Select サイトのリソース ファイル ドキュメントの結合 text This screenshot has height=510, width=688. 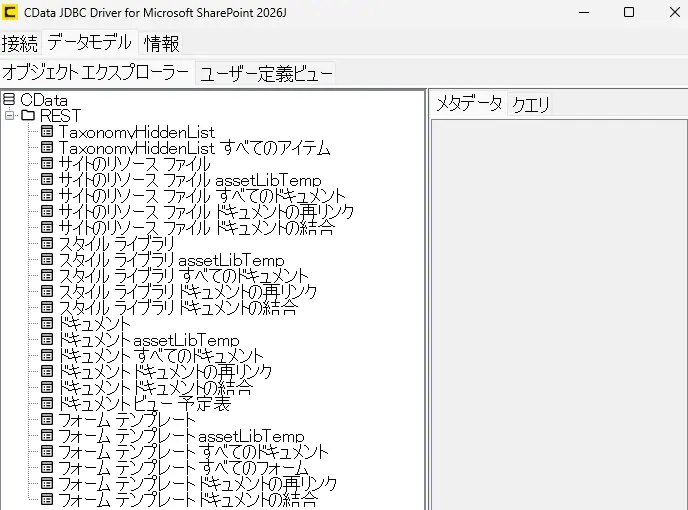pos(197,228)
